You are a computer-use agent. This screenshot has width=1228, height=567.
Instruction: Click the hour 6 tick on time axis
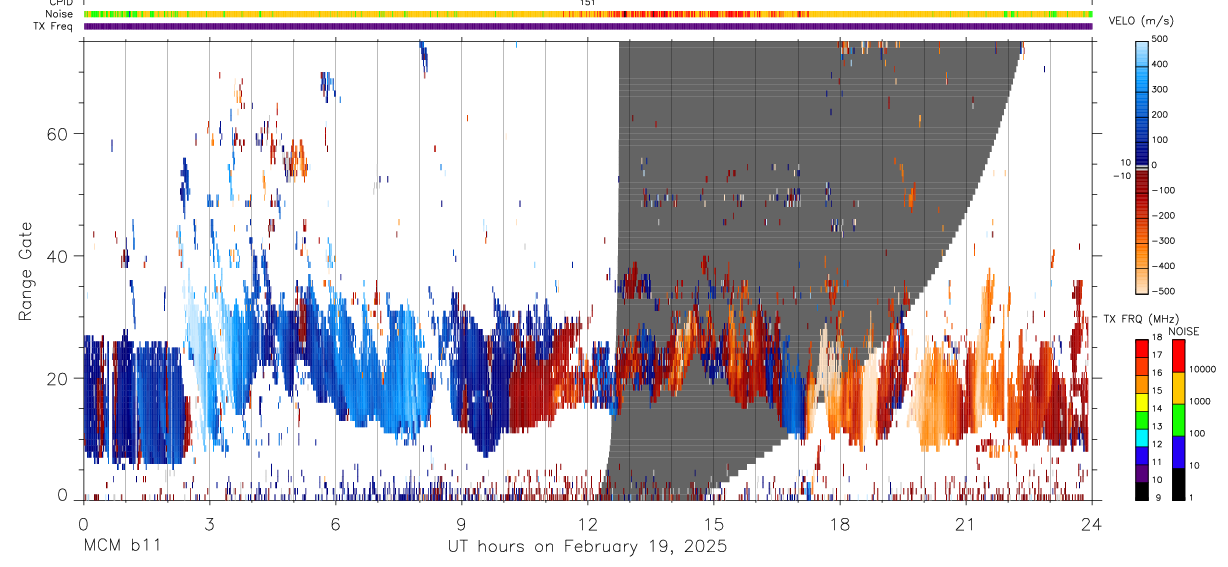[x=336, y=523]
